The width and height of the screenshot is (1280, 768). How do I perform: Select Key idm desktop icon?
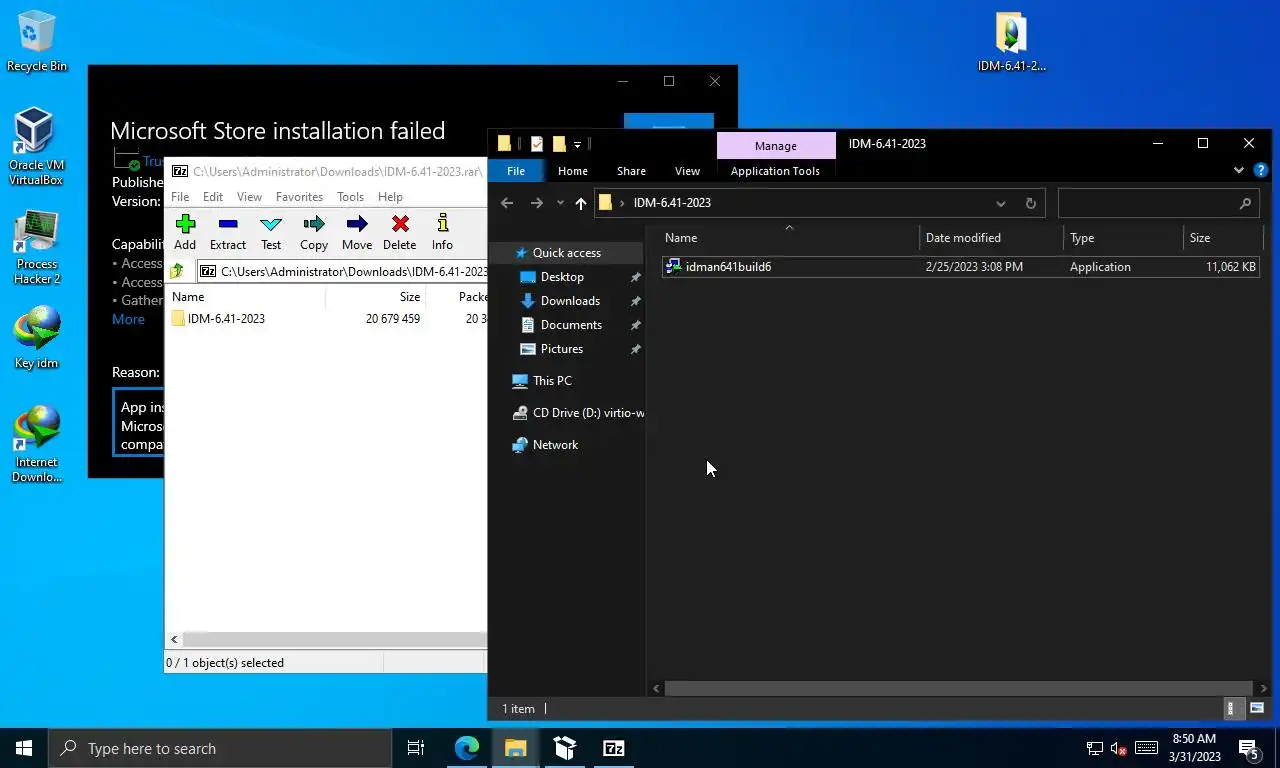point(37,338)
